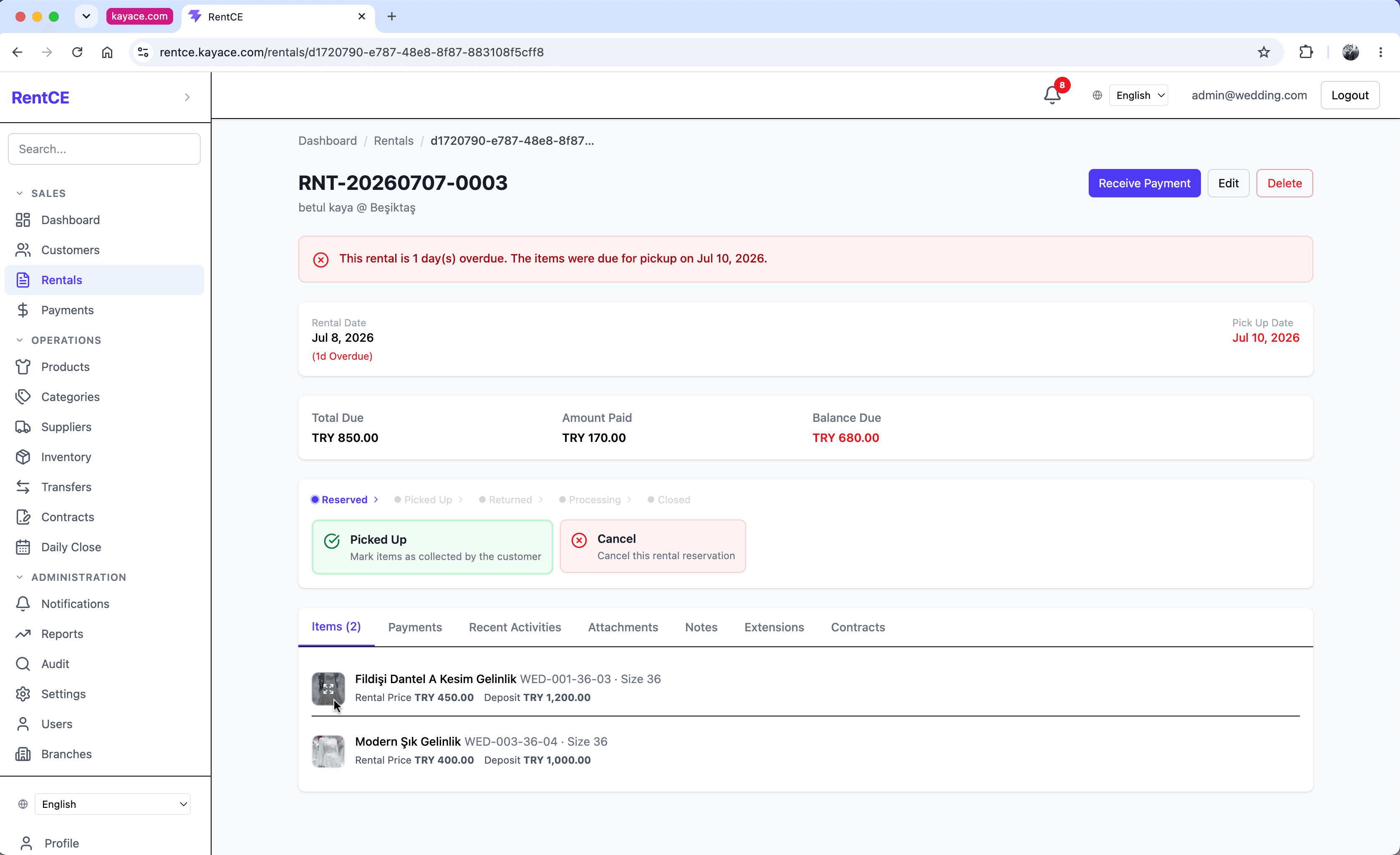This screenshot has height=855, width=1400.
Task: Collapse the sidebar with the RentCE chevron
Action: [x=187, y=98]
